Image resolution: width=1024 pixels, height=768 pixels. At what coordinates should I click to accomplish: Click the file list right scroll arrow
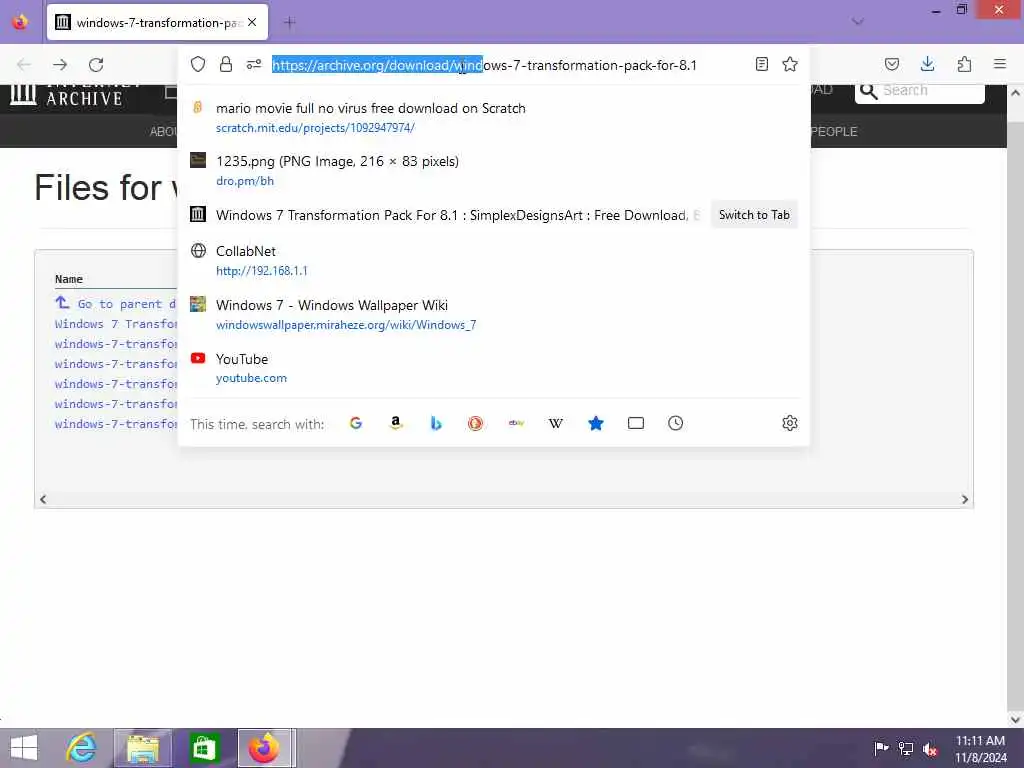tap(965, 500)
